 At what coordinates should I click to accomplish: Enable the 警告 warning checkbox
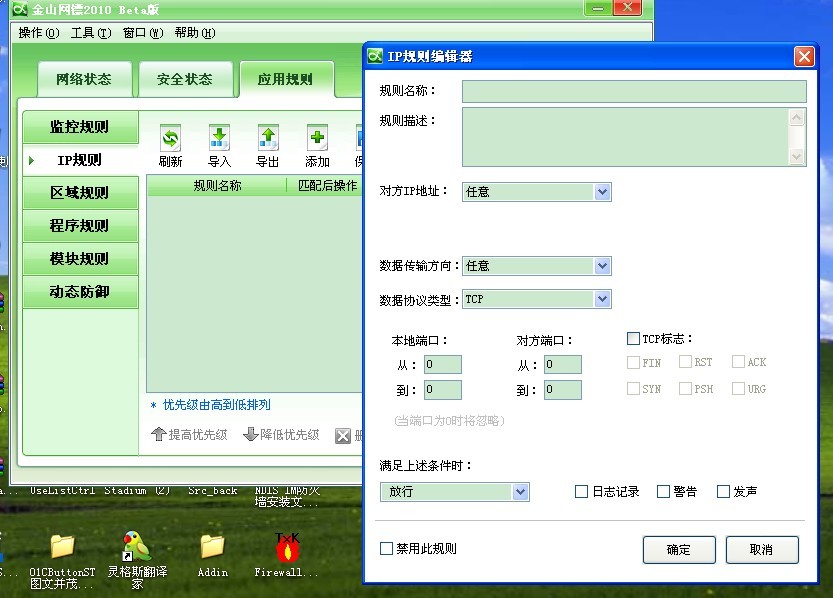663,491
